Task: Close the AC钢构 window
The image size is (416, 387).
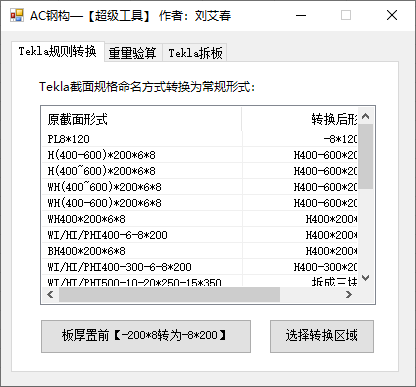Action: (x=392, y=15)
